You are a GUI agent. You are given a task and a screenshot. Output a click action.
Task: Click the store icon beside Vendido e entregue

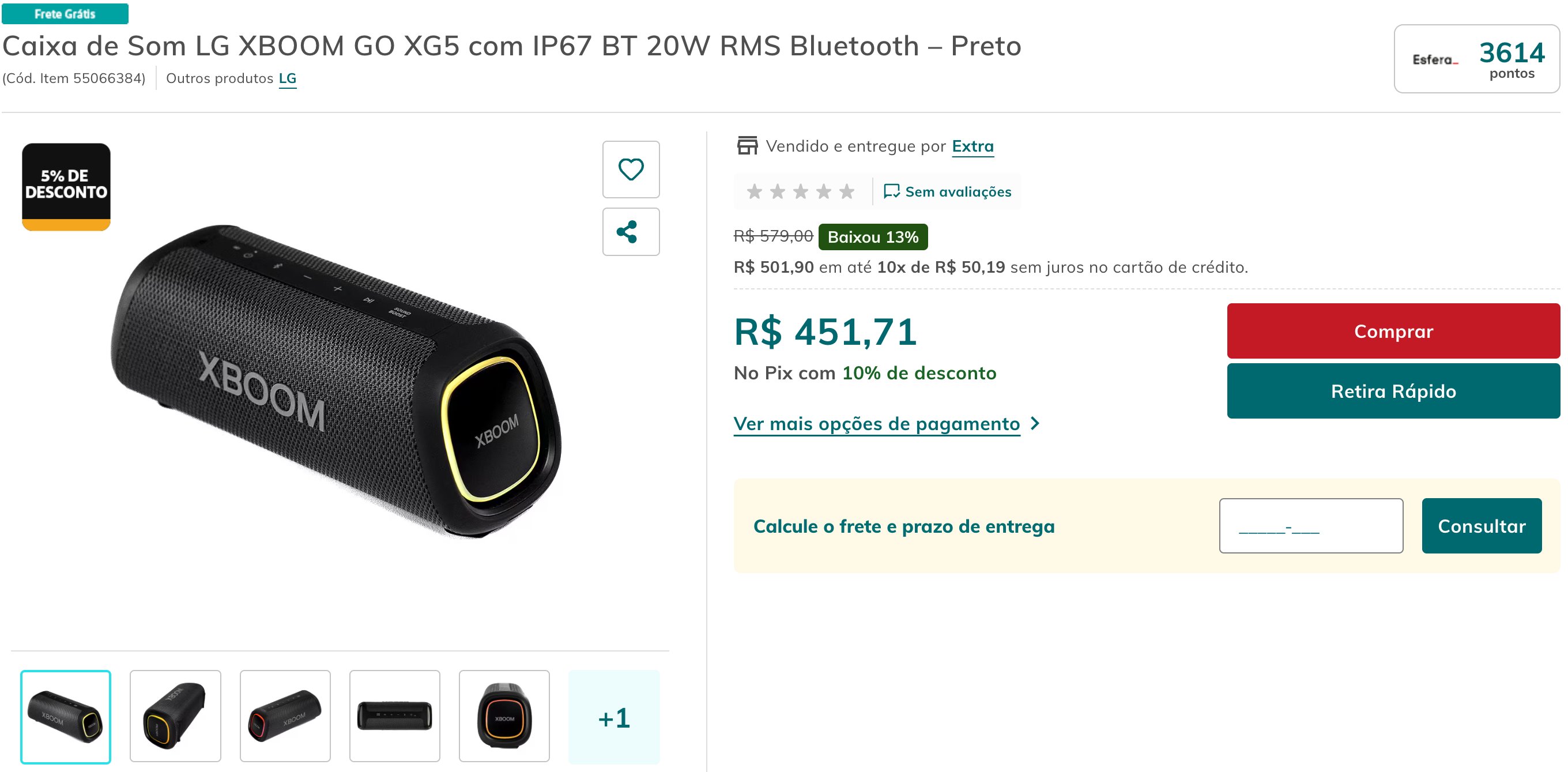click(747, 146)
